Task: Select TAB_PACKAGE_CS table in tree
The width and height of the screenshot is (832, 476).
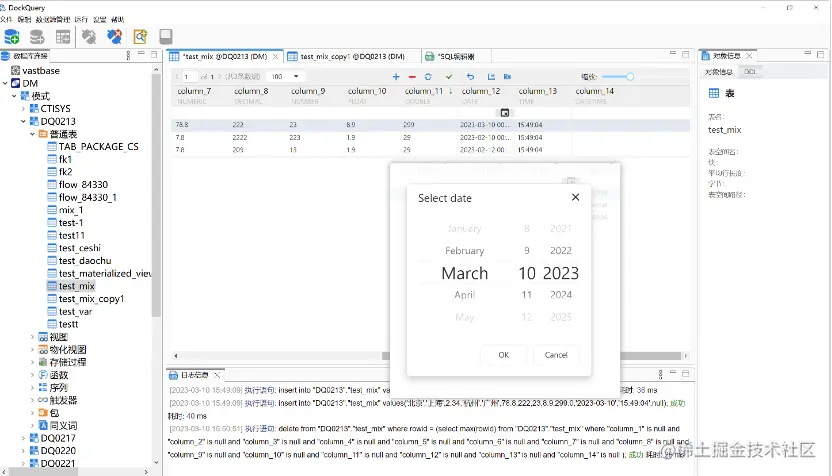Action: (x=99, y=146)
